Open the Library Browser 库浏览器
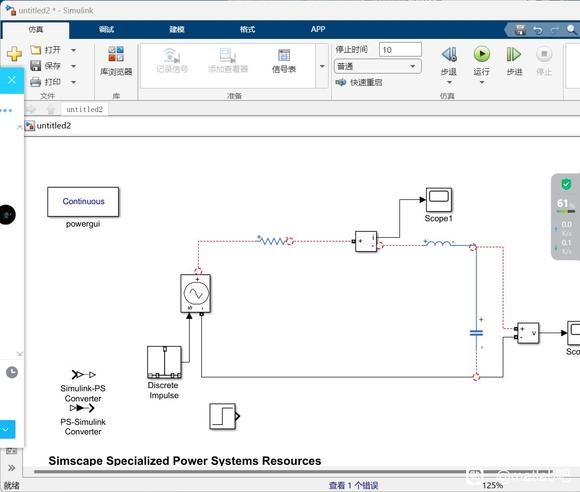Image resolution: width=580 pixels, height=492 pixels. pyautogui.click(x=116, y=61)
